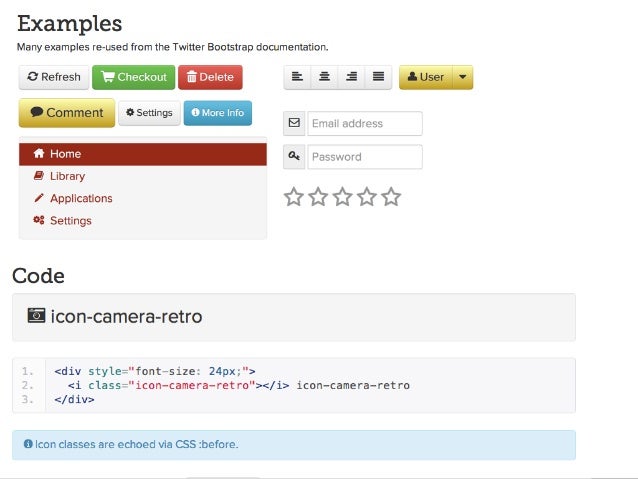Click the class="icon-camera-retro" code line
Viewport: 638px width, 479px height.
coord(239,385)
